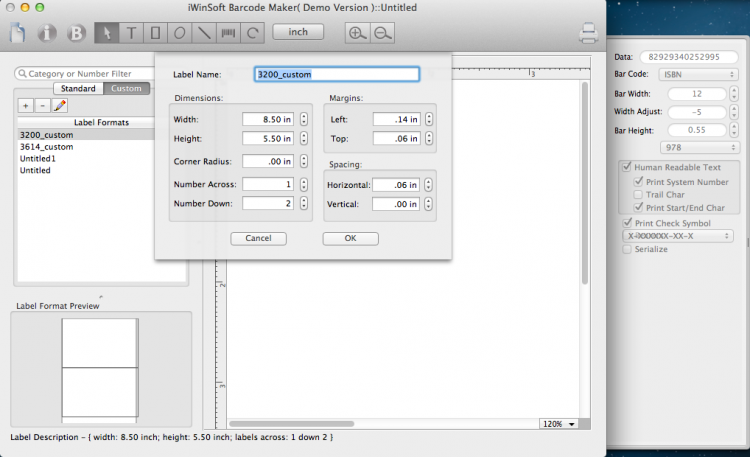This screenshot has width=750, height=457.
Task: Select Untitled label format row
Action: click(x=86, y=170)
